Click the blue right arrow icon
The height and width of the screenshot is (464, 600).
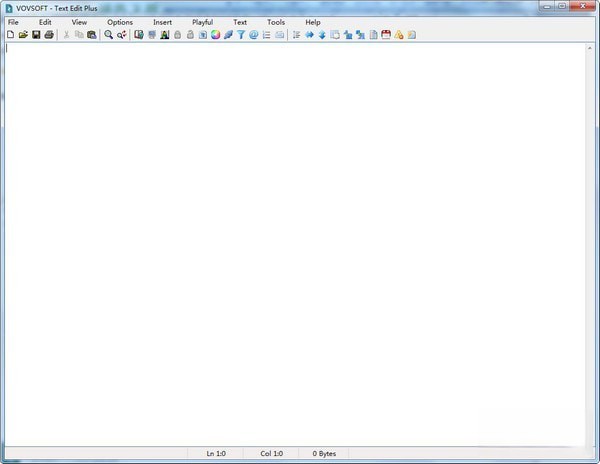point(309,35)
